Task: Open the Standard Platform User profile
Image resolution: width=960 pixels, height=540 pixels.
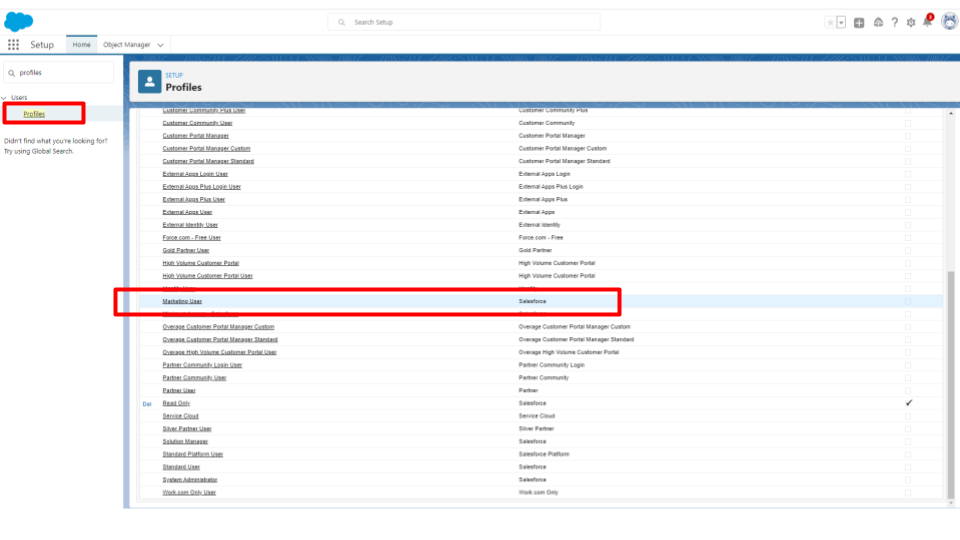Action: [193, 454]
